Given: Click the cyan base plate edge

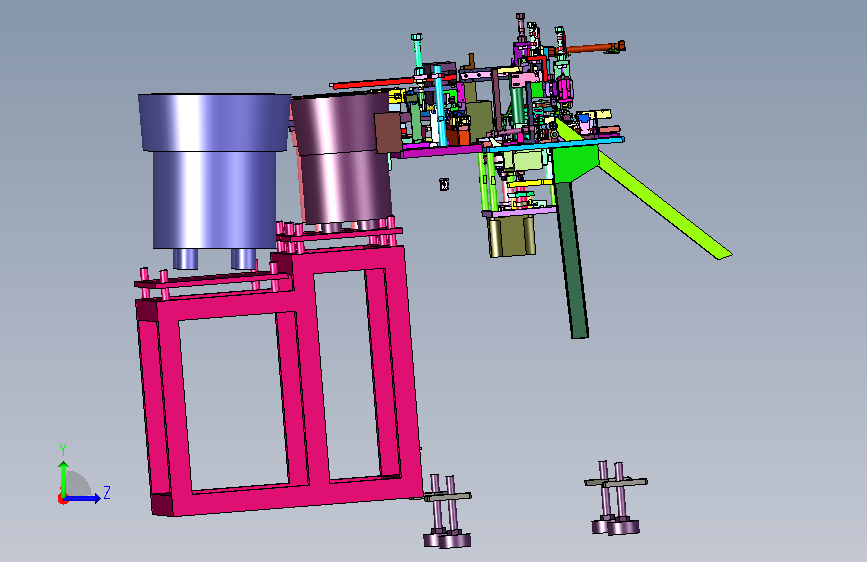Looking at the screenshot, I should [x=555, y=144].
